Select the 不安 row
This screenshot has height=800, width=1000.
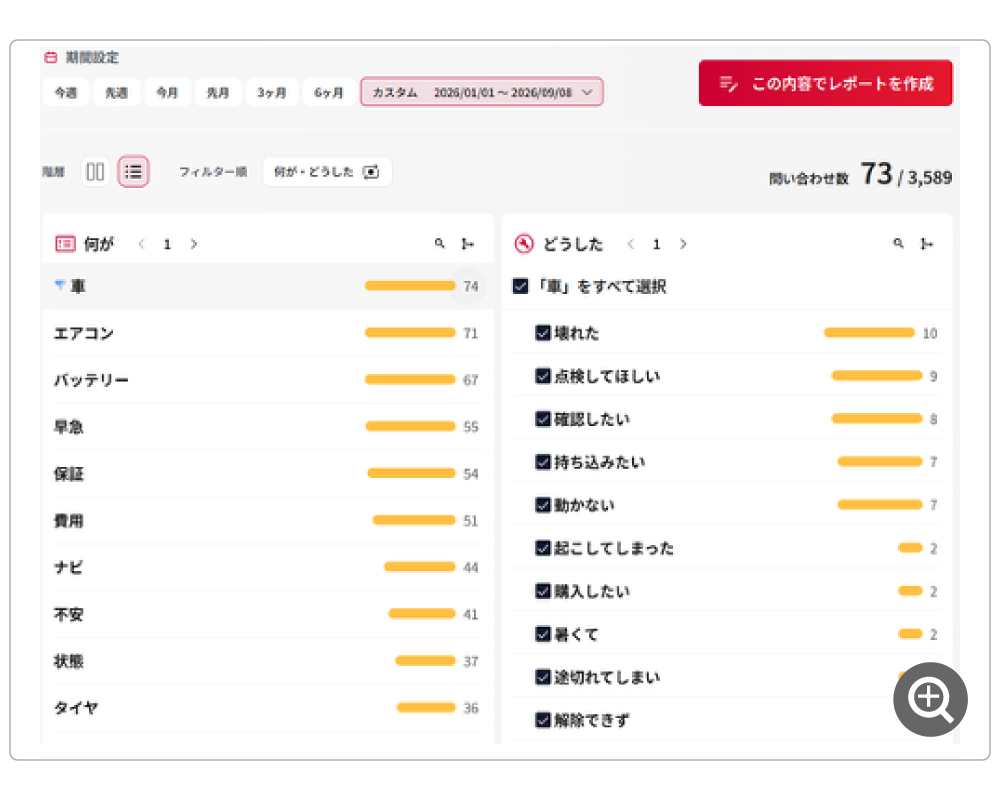tap(268, 614)
